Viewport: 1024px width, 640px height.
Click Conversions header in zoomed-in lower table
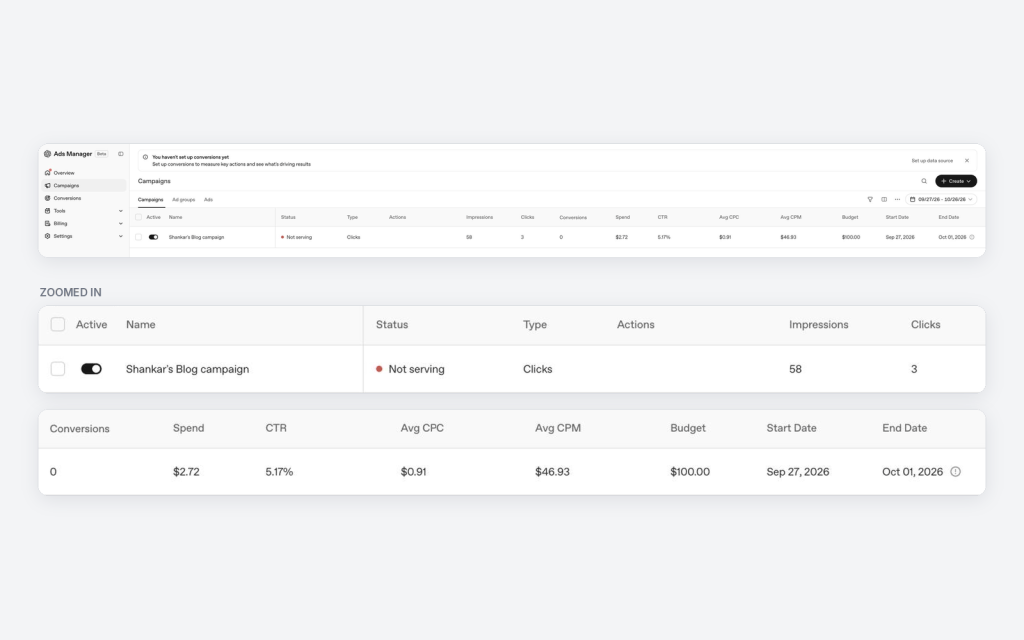click(80, 428)
